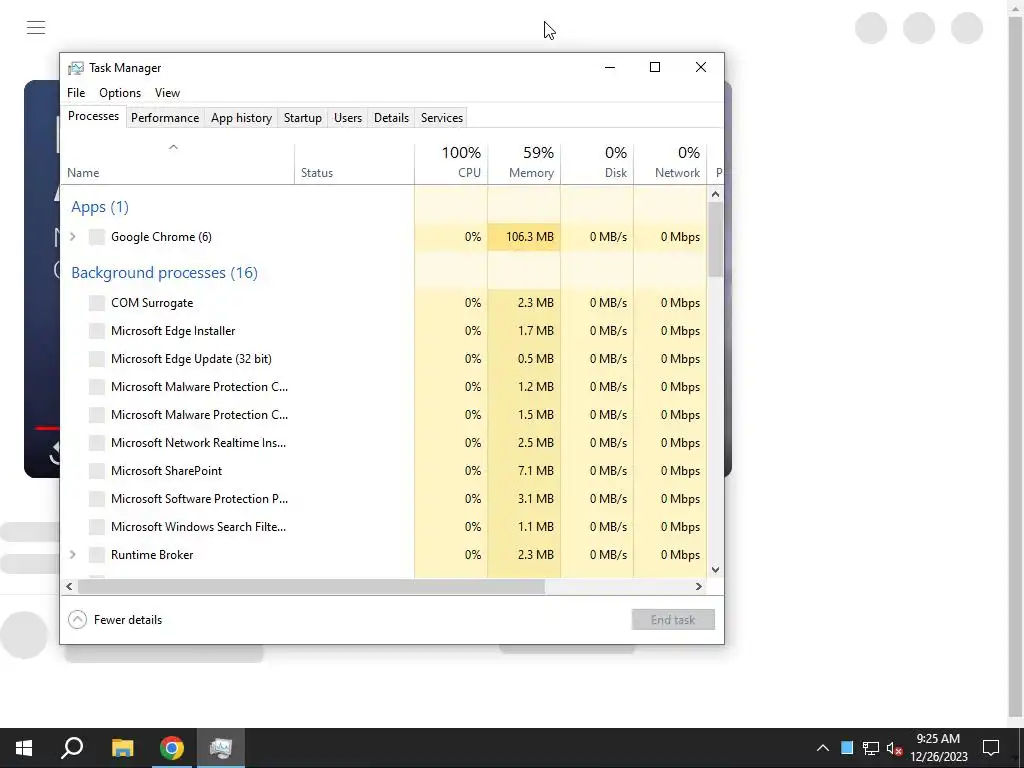Open taskbar Search
This screenshot has height=768, width=1024.
point(72,748)
